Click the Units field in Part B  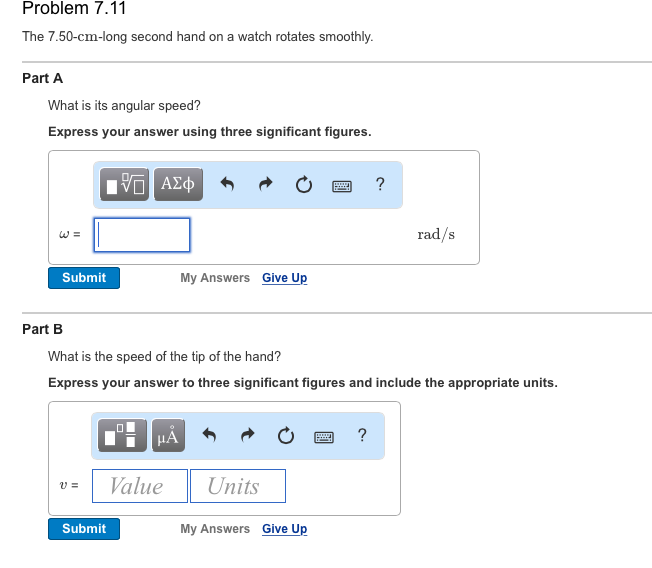click(237, 486)
